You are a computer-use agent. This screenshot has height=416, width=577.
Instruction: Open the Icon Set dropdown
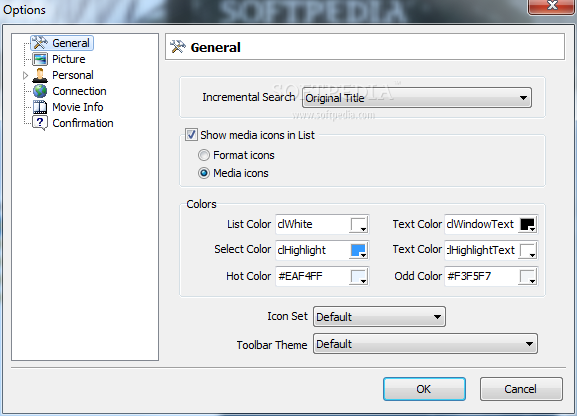tap(379, 317)
